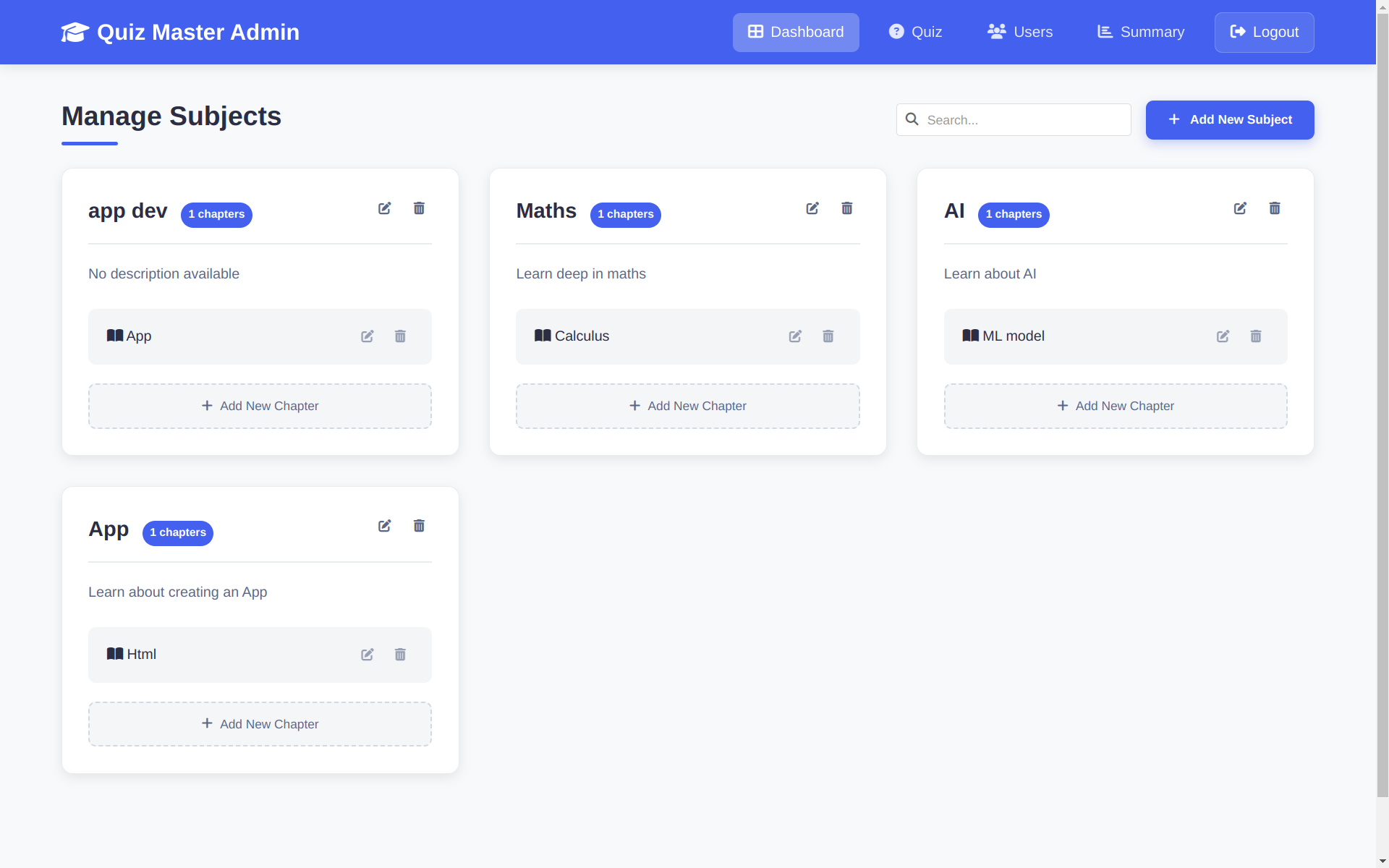This screenshot has height=868, width=1389.
Task: Open the Dashboard nav tab
Action: 796,33
